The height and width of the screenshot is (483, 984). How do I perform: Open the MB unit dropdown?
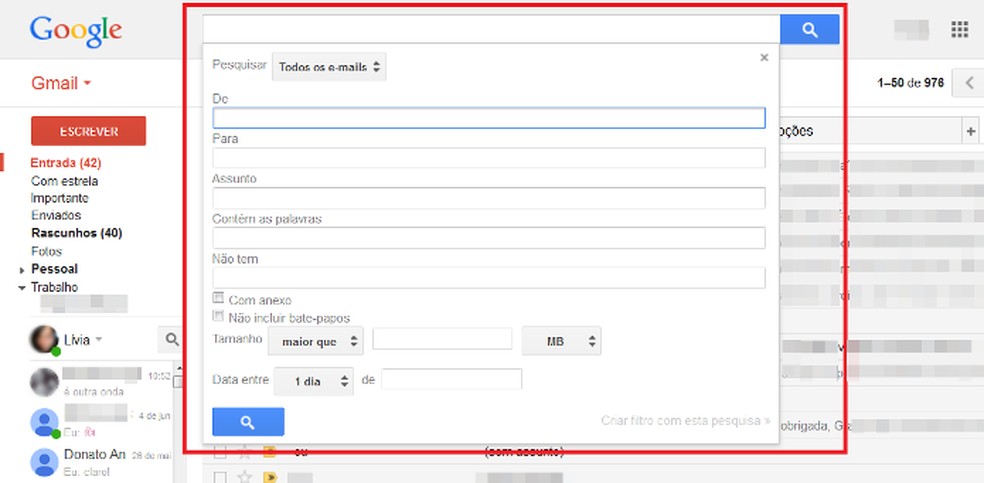point(561,341)
